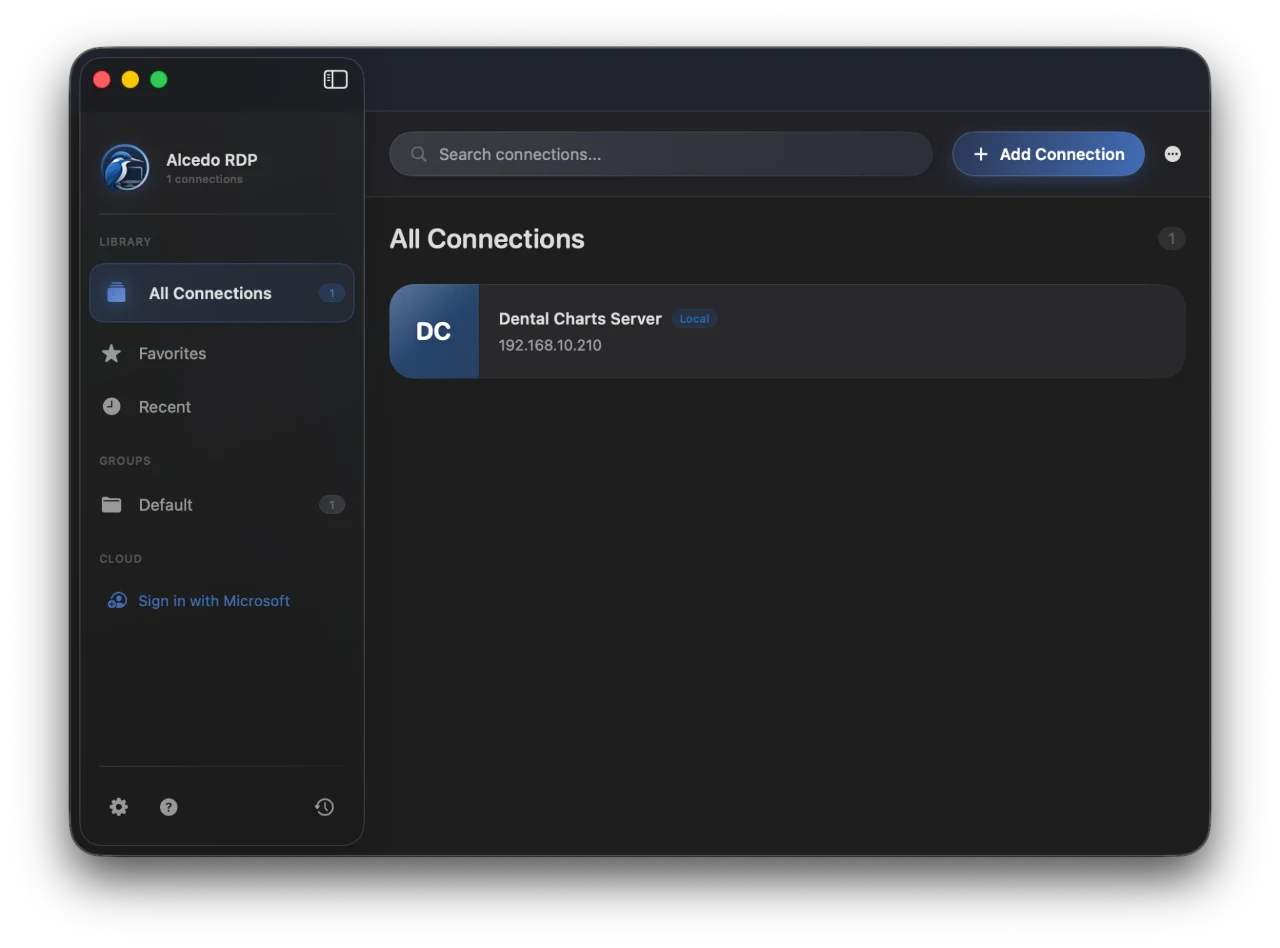Click the Recent clock icon
The width and height of the screenshot is (1280, 948).
pyautogui.click(x=112, y=407)
